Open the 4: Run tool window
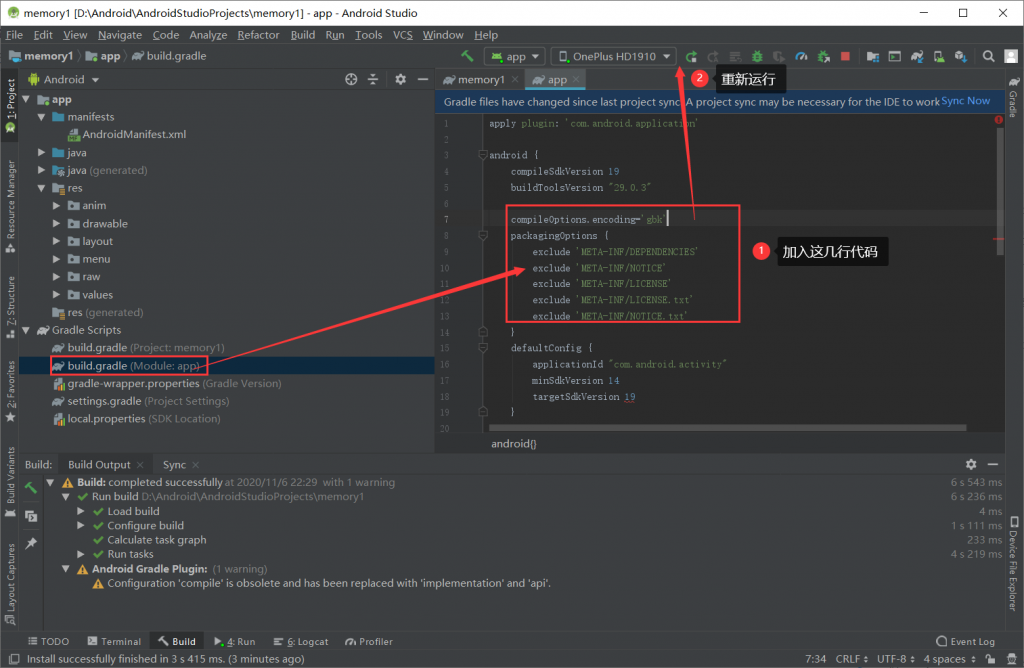Screen dimensions: 1024x668 (x=234, y=642)
